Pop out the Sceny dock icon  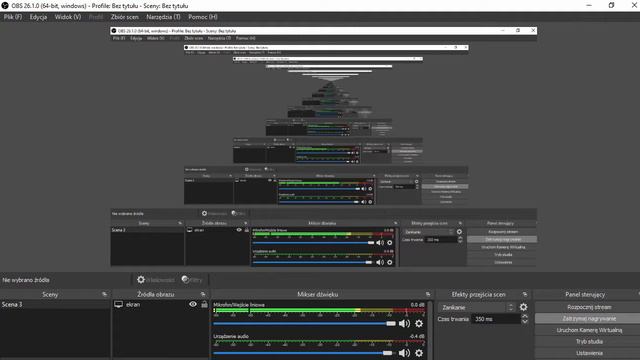pos(104,294)
